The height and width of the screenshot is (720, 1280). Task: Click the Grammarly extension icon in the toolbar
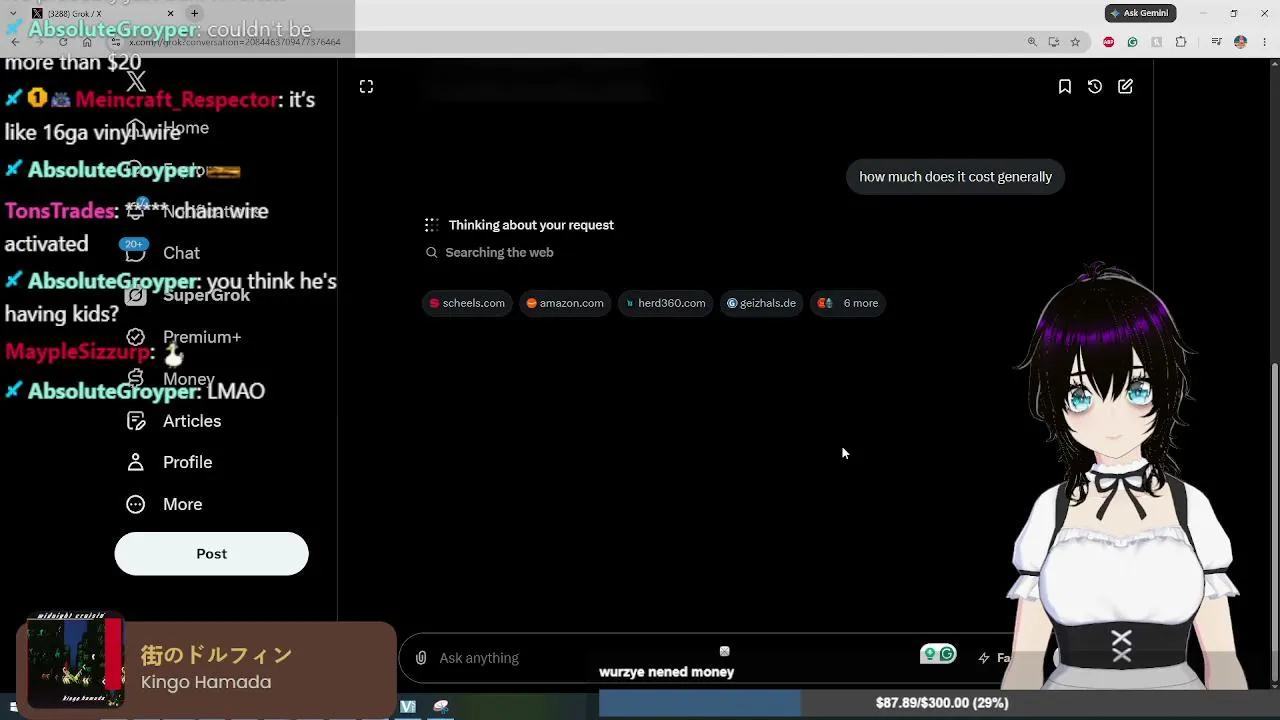(1132, 42)
